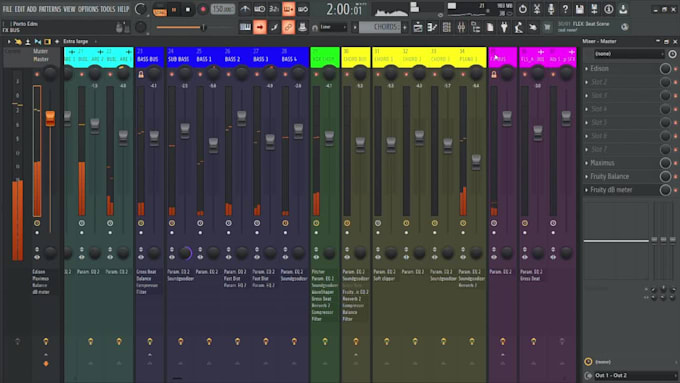Open the browser tree icon

tap(476, 27)
